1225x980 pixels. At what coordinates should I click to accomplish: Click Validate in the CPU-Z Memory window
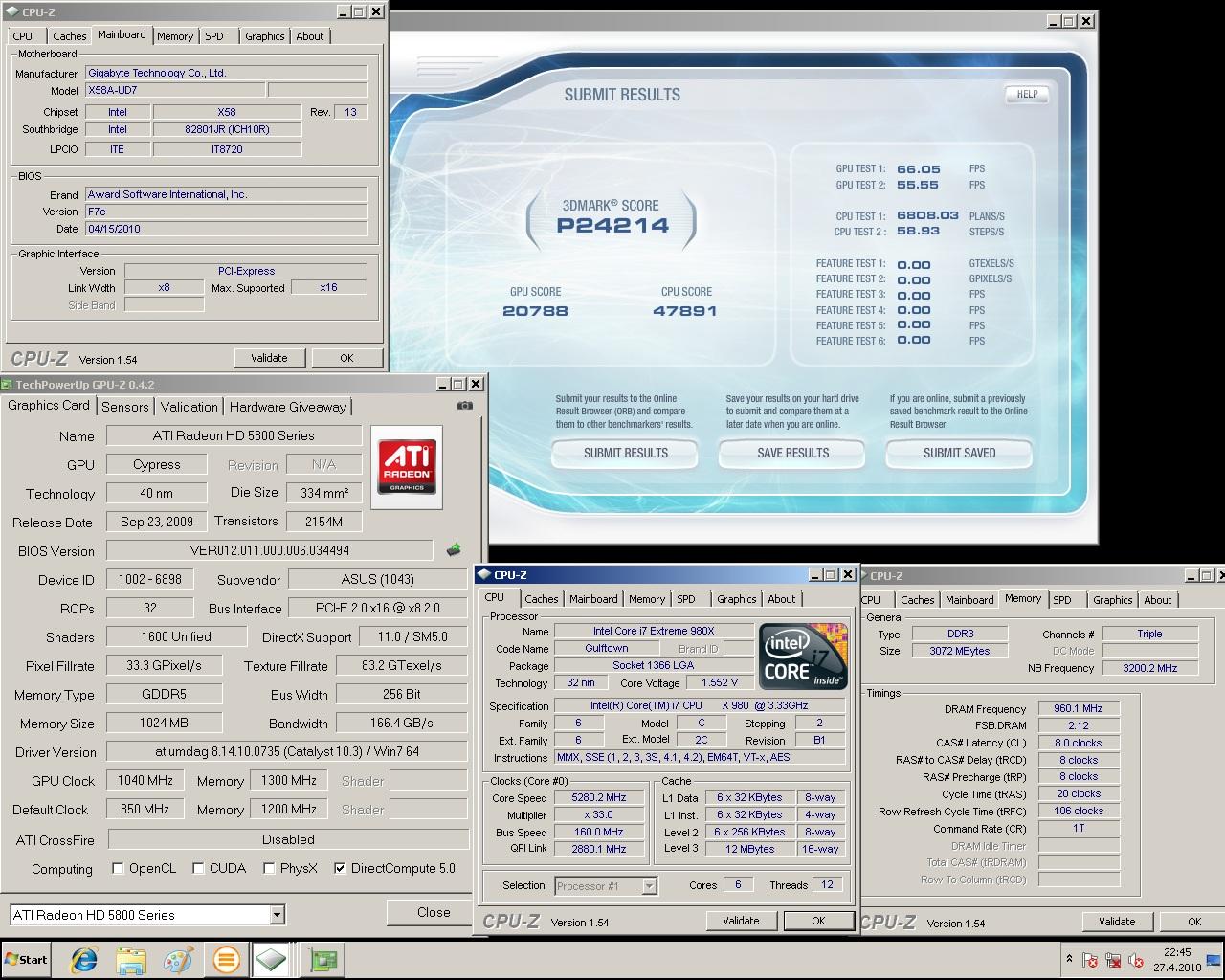click(1117, 922)
